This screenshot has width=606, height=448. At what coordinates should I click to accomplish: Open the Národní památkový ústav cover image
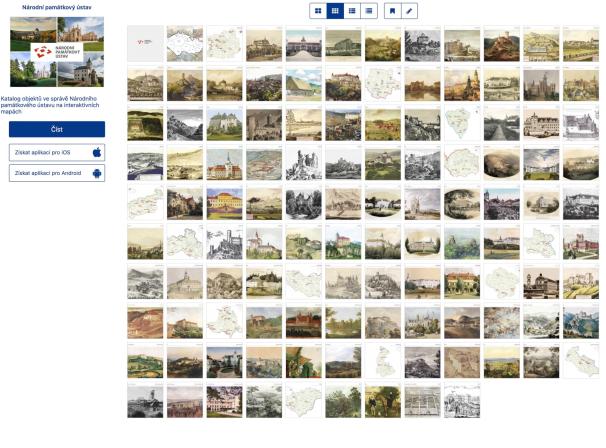pyautogui.click(x=57, y=52)
